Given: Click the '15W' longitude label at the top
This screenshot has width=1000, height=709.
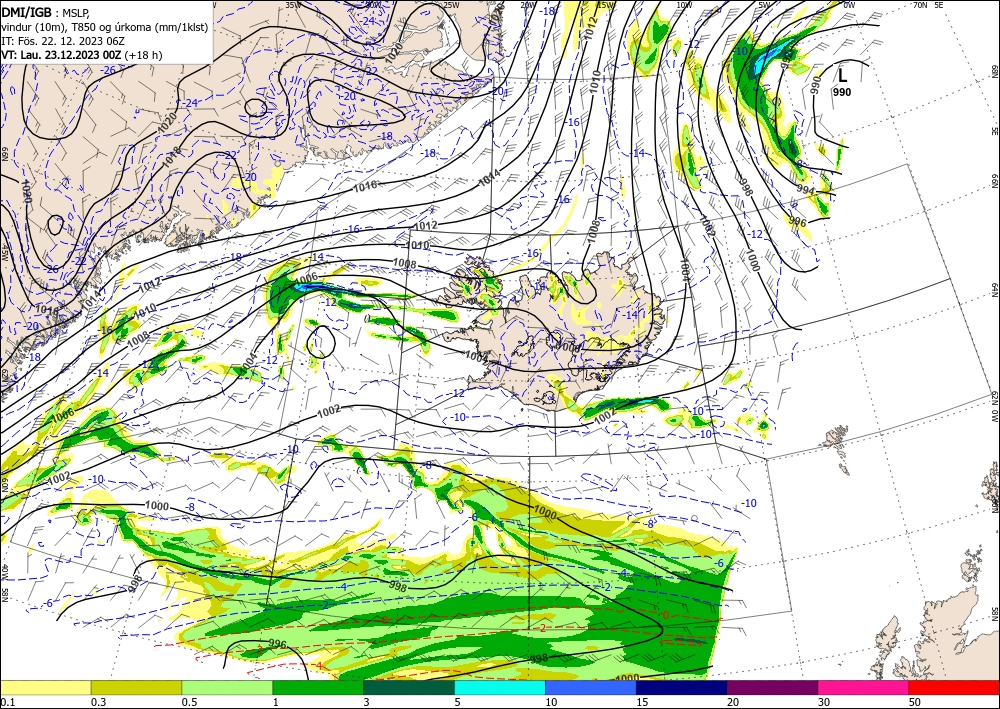Looking at the screenshot, I should tap(605, 5).
